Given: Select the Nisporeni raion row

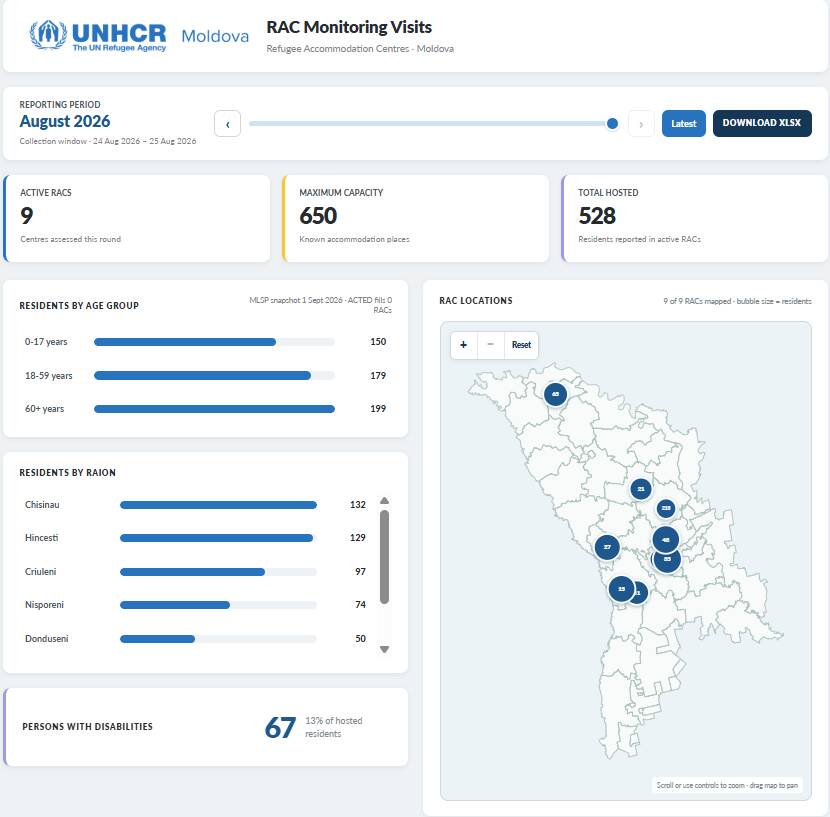Looking at the screenshot, I should click(195, 605).
